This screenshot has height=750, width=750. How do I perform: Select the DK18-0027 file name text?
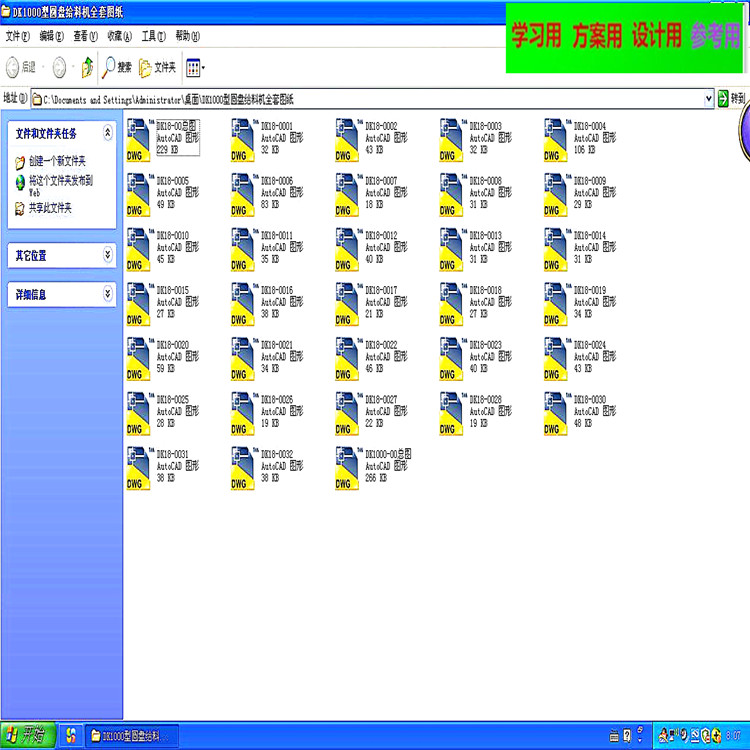[381, 399]
